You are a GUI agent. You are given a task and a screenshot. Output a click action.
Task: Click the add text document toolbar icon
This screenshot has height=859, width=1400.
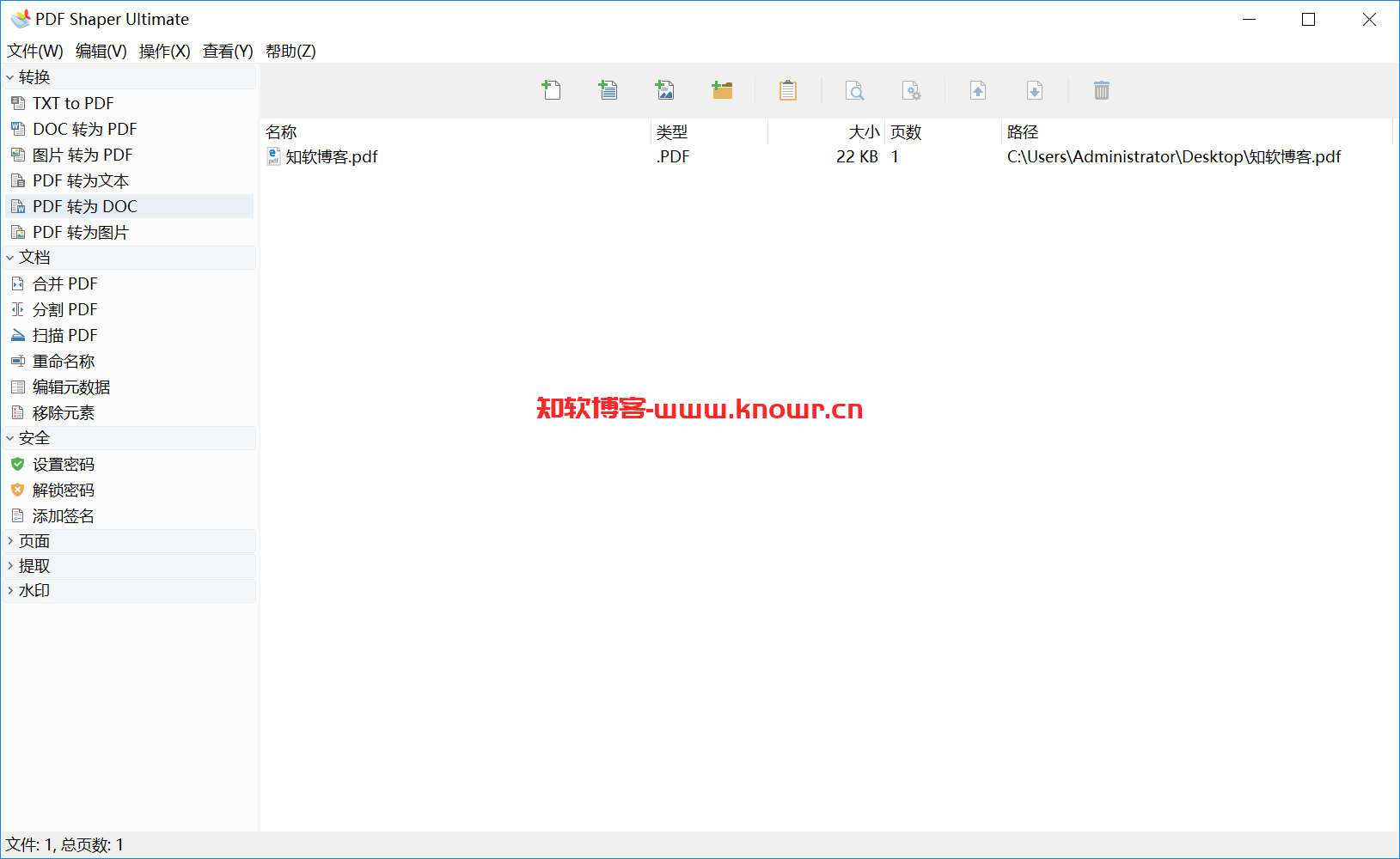pyautogui.click(x=608, y=89)
